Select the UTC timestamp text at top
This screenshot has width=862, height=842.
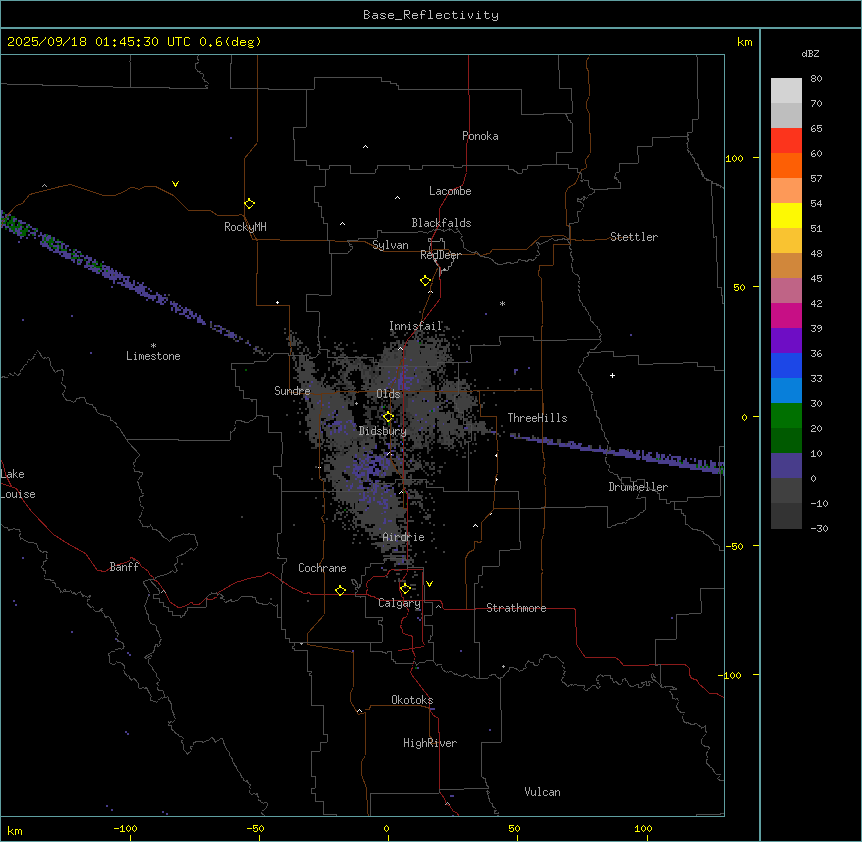(x=134, y=42)
